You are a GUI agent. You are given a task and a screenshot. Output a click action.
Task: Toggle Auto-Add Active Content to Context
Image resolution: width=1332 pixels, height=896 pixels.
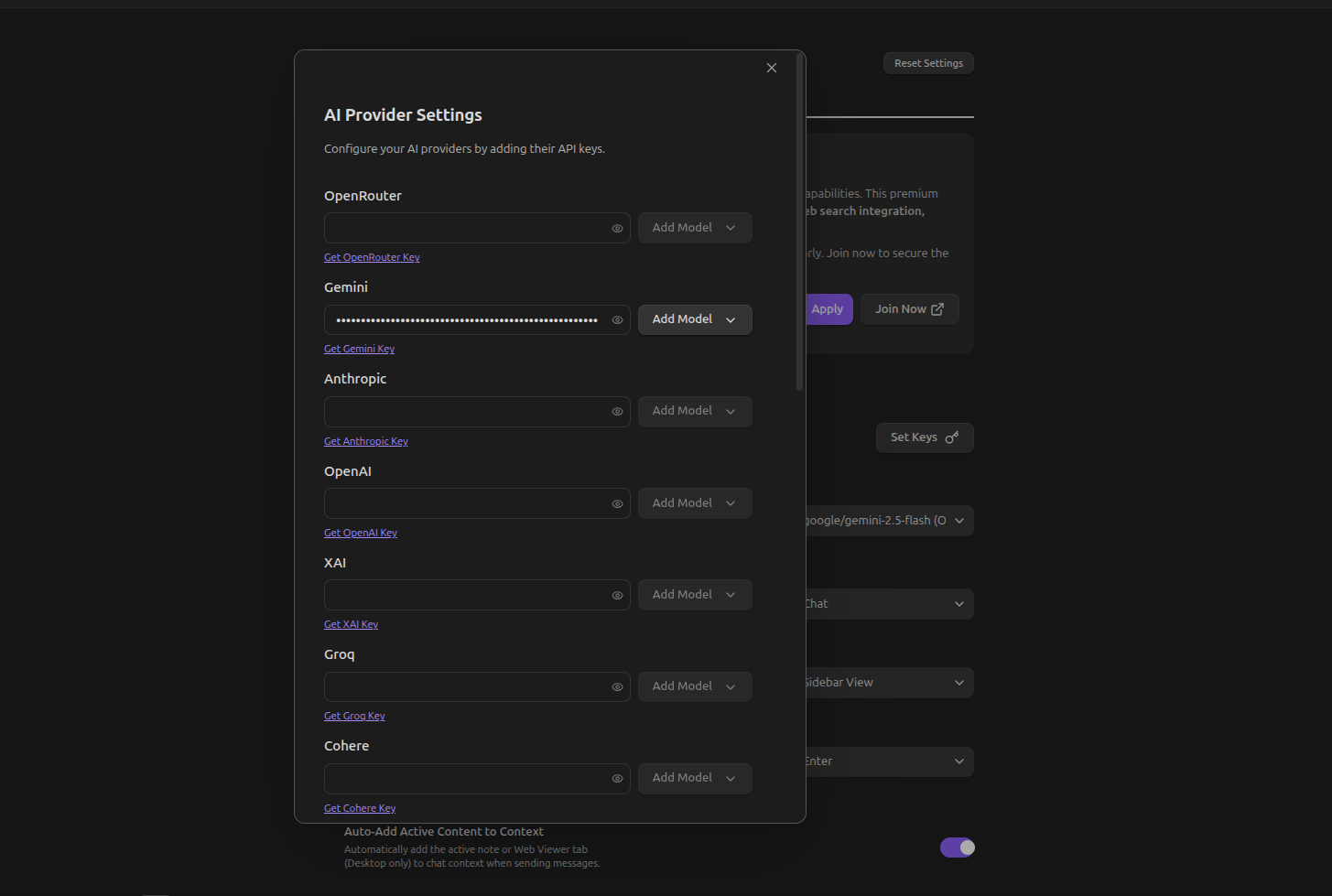pos(958,847)
